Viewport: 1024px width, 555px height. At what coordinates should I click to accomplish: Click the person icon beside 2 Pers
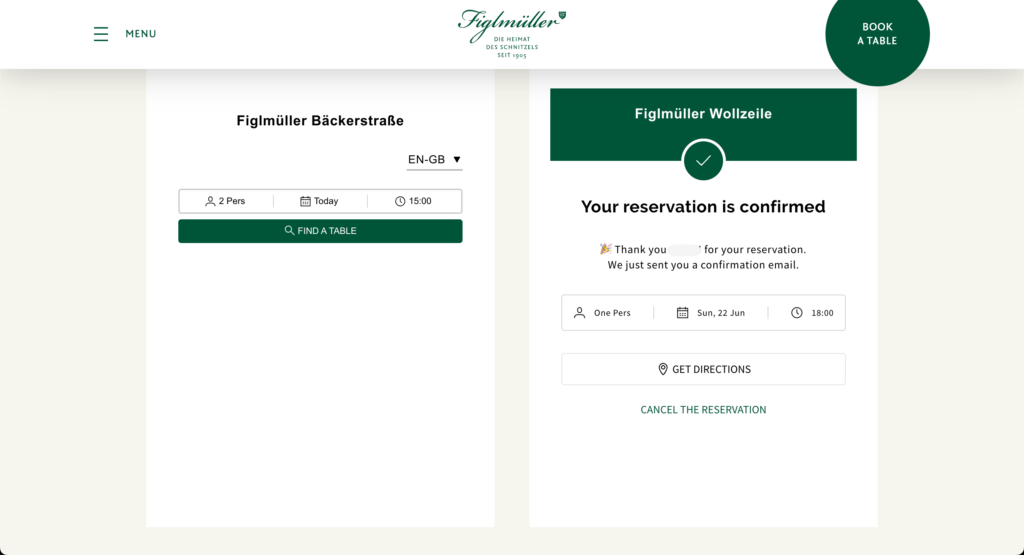point(210,201)
